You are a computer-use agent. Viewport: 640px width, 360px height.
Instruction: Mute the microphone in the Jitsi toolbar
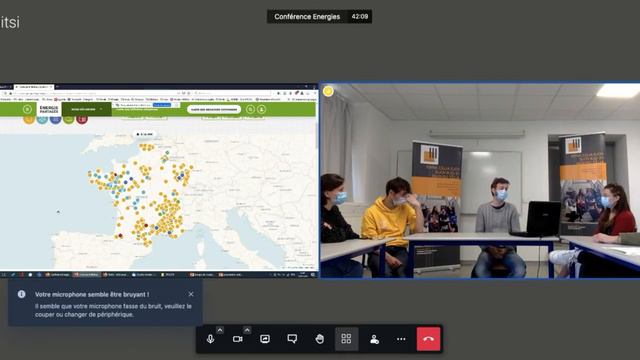(210, 339)
